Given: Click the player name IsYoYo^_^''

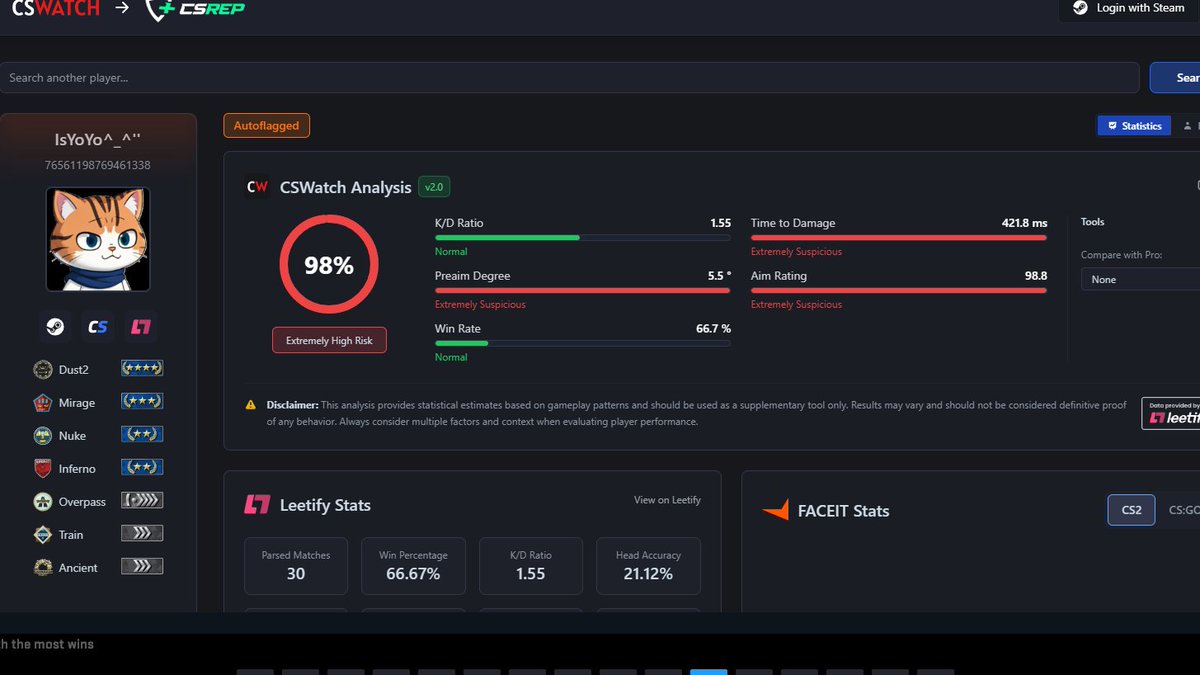Looking at the screenshot, I should pos(98,140).
